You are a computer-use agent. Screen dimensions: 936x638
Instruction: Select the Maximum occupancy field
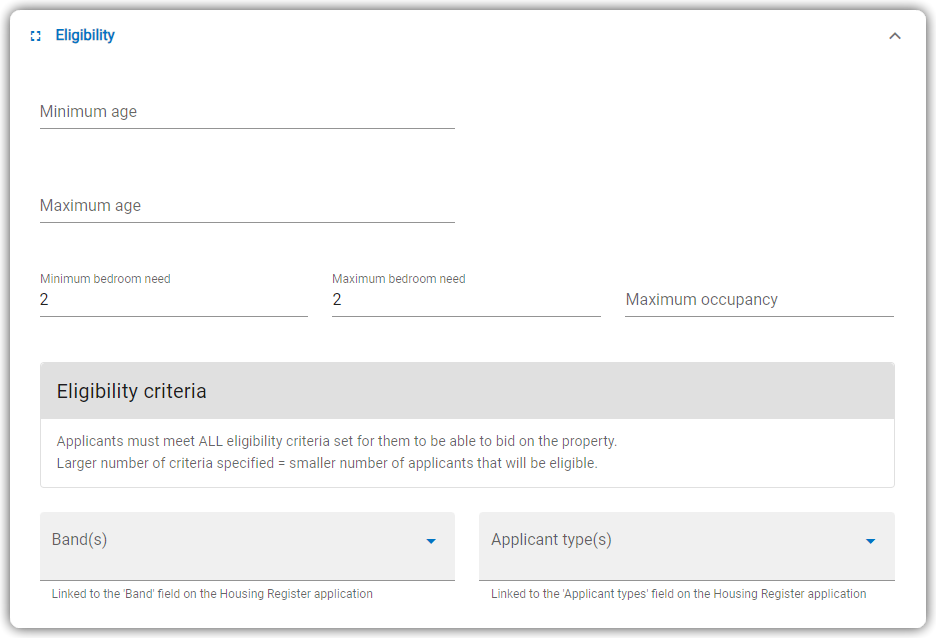point(759,299)
